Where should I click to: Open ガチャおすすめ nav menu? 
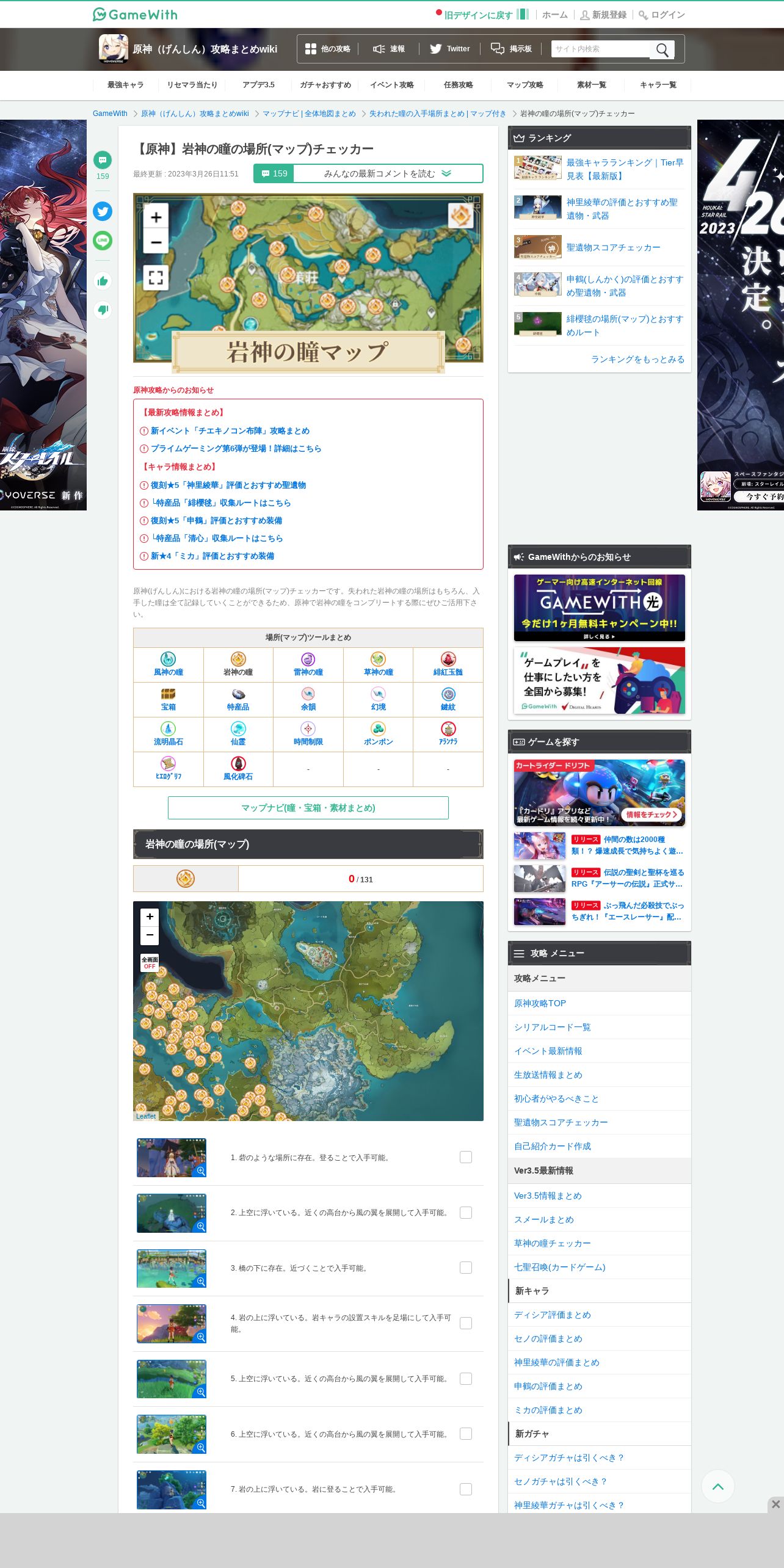(x=325, y=85)
